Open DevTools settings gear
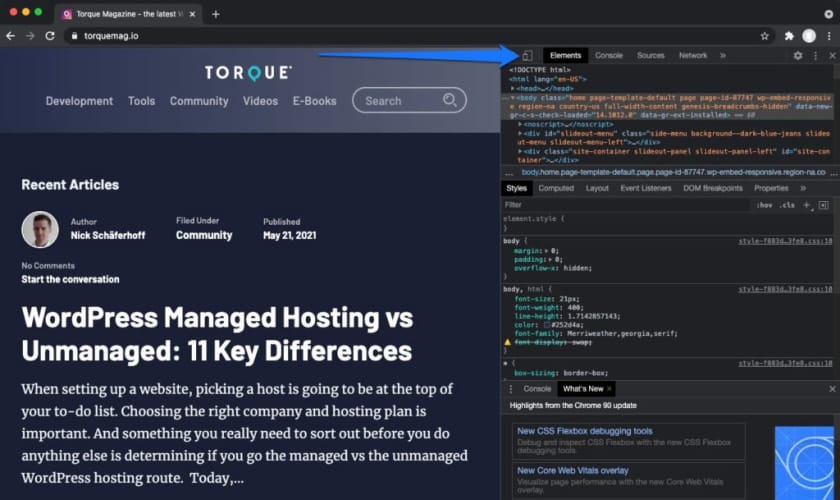Screen dimensions: 840x500 (798, 55)
